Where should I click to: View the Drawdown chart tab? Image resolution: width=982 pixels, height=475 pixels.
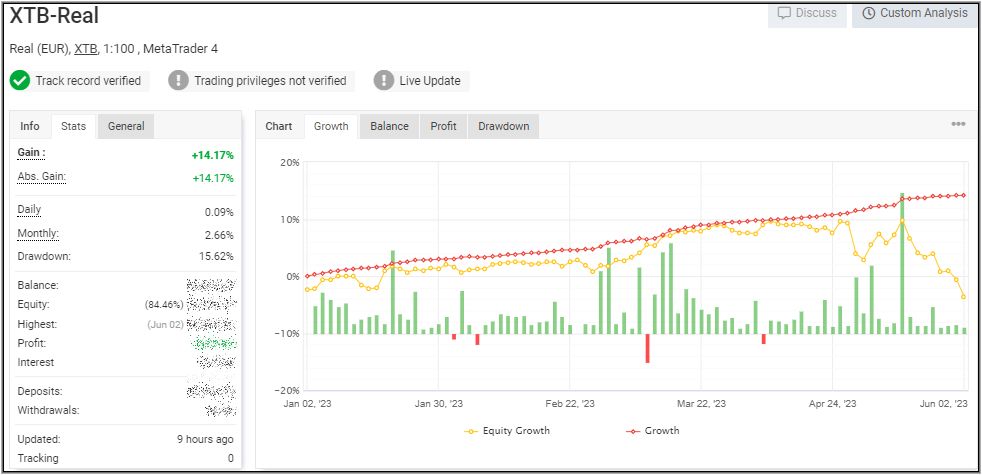[x=503, y=126]
